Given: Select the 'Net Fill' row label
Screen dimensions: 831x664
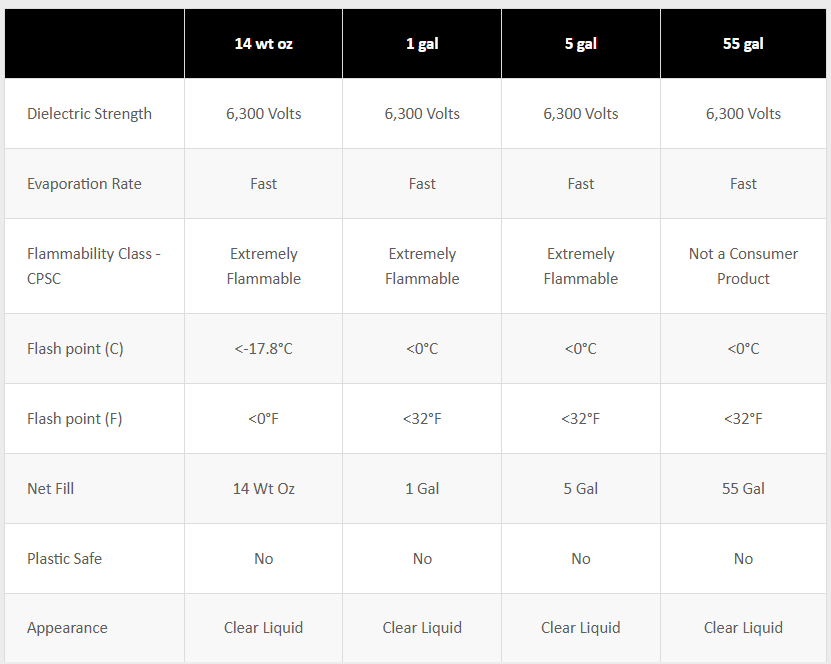Looking at the screenshot, I should [51, 489].
